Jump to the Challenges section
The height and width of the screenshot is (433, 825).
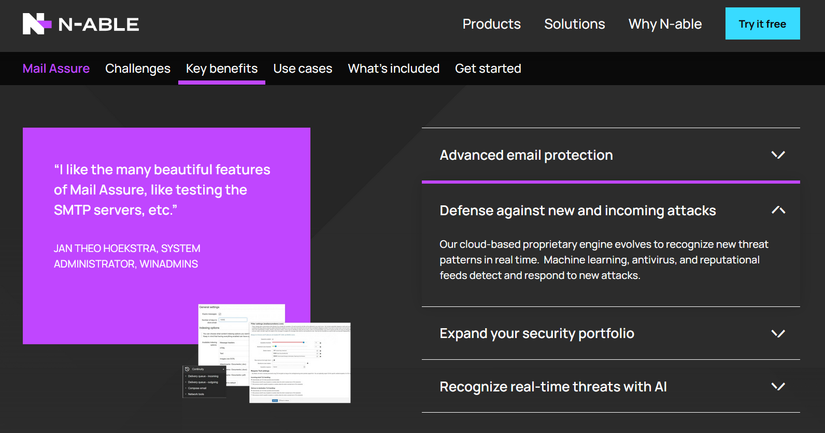(x=137, y=68)
